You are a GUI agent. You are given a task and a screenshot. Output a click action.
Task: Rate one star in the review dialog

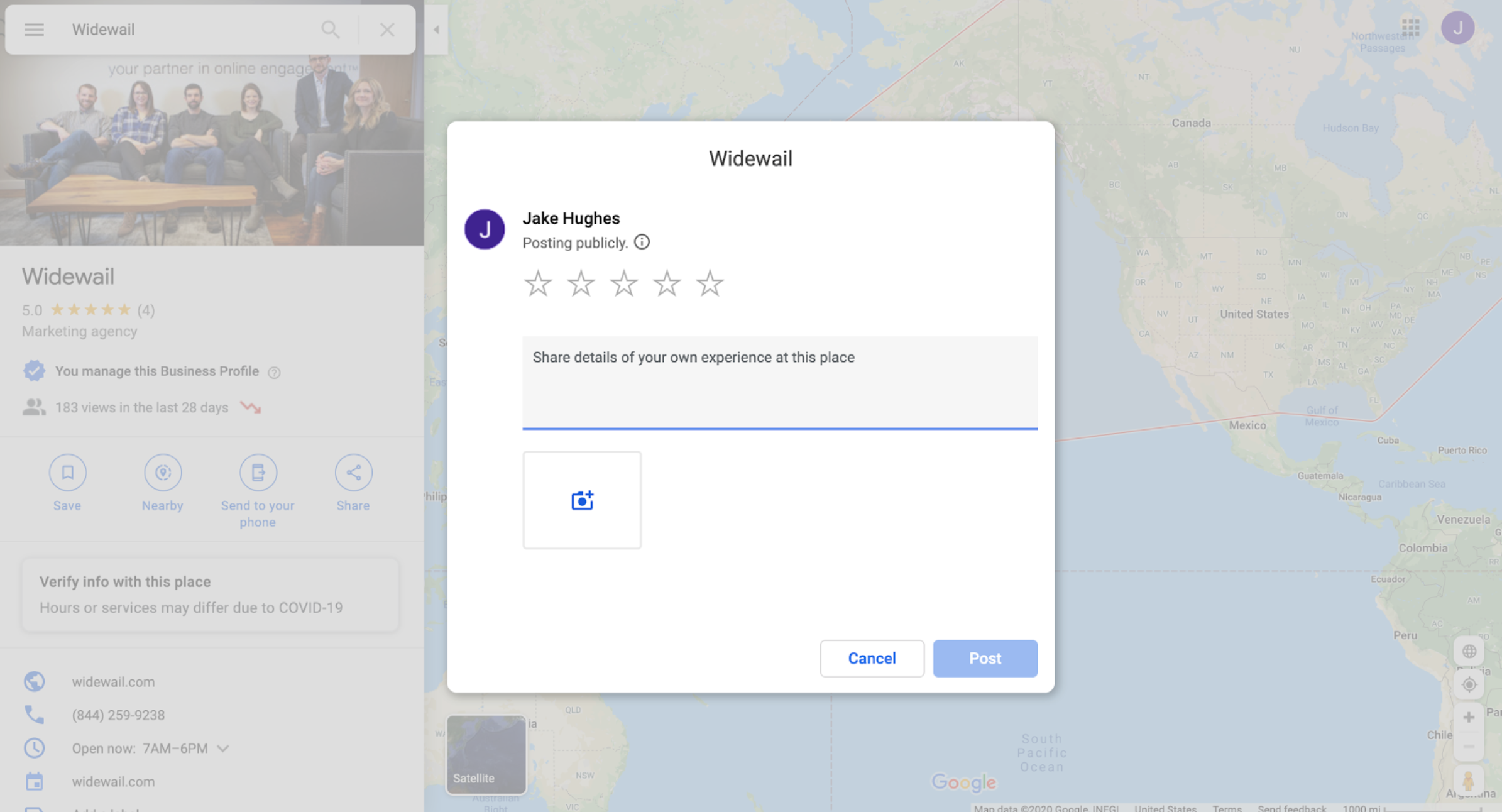[x=538, y=283]
